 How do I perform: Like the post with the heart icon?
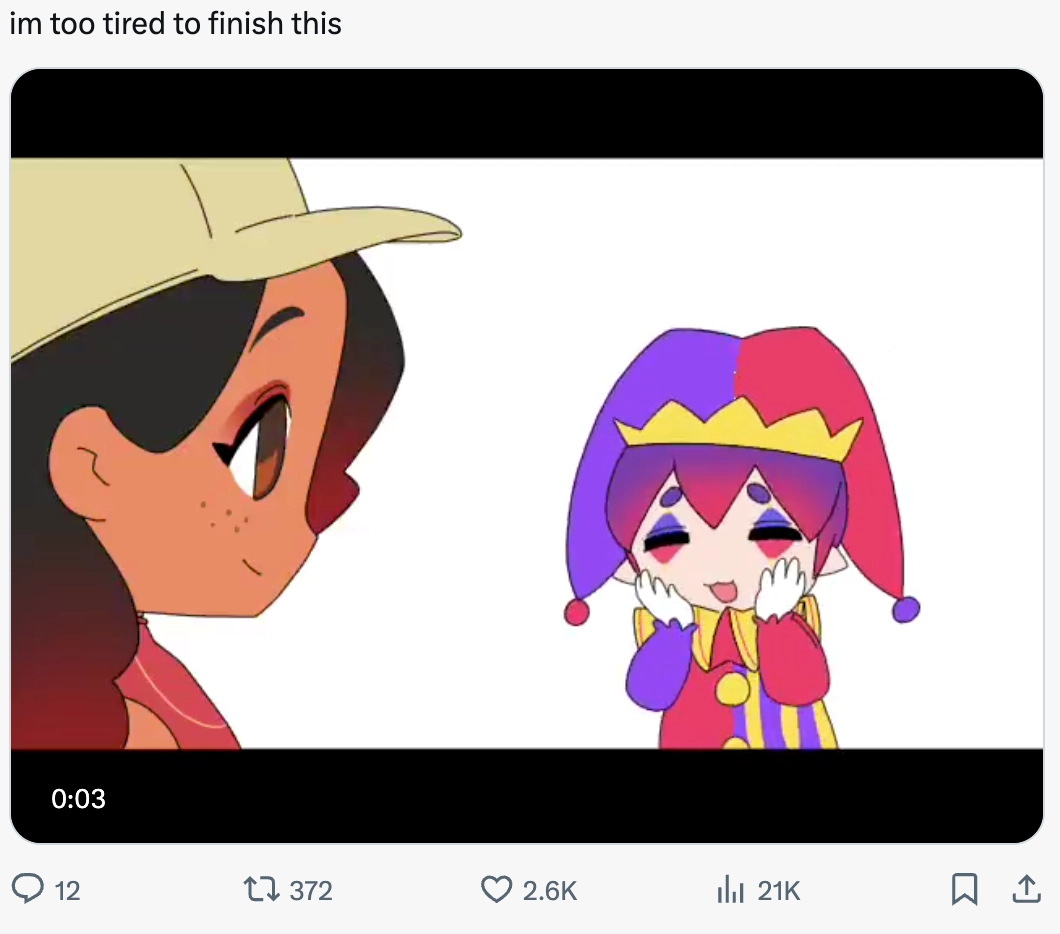click(x=496, y=889)
